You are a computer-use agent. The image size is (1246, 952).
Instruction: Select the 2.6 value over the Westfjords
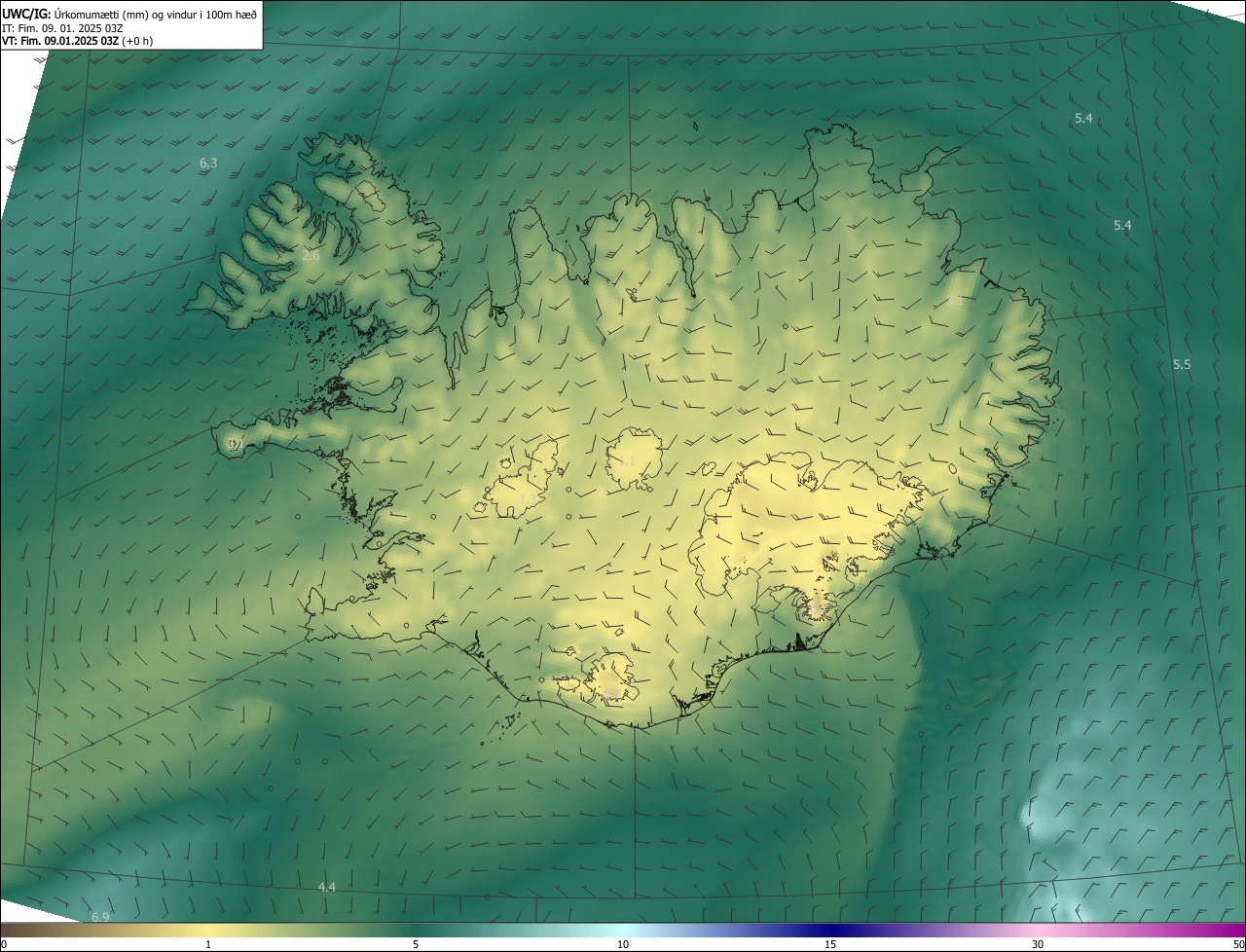311,256
